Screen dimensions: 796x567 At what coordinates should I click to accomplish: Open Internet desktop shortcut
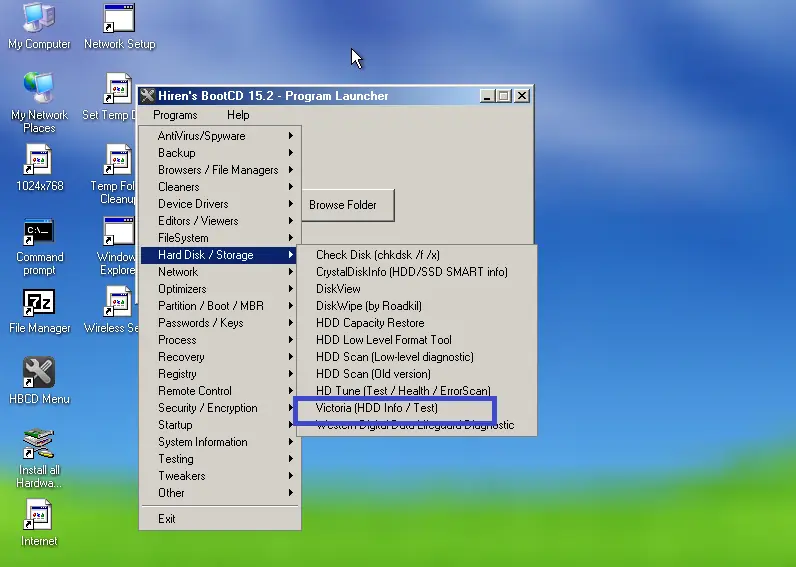39,523
